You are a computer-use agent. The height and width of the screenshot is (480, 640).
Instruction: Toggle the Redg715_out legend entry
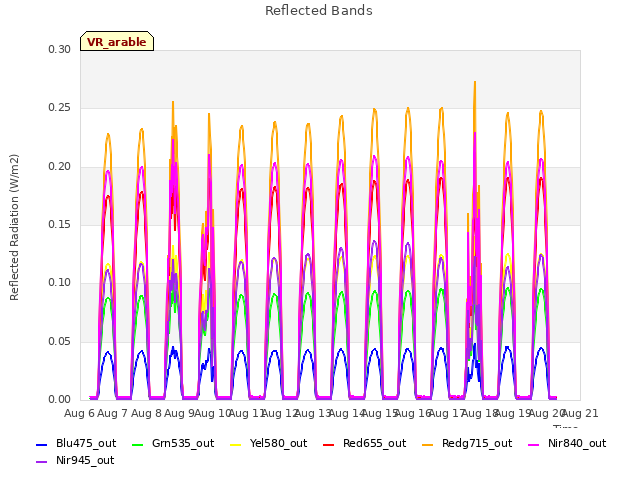(x=467, y=443)
